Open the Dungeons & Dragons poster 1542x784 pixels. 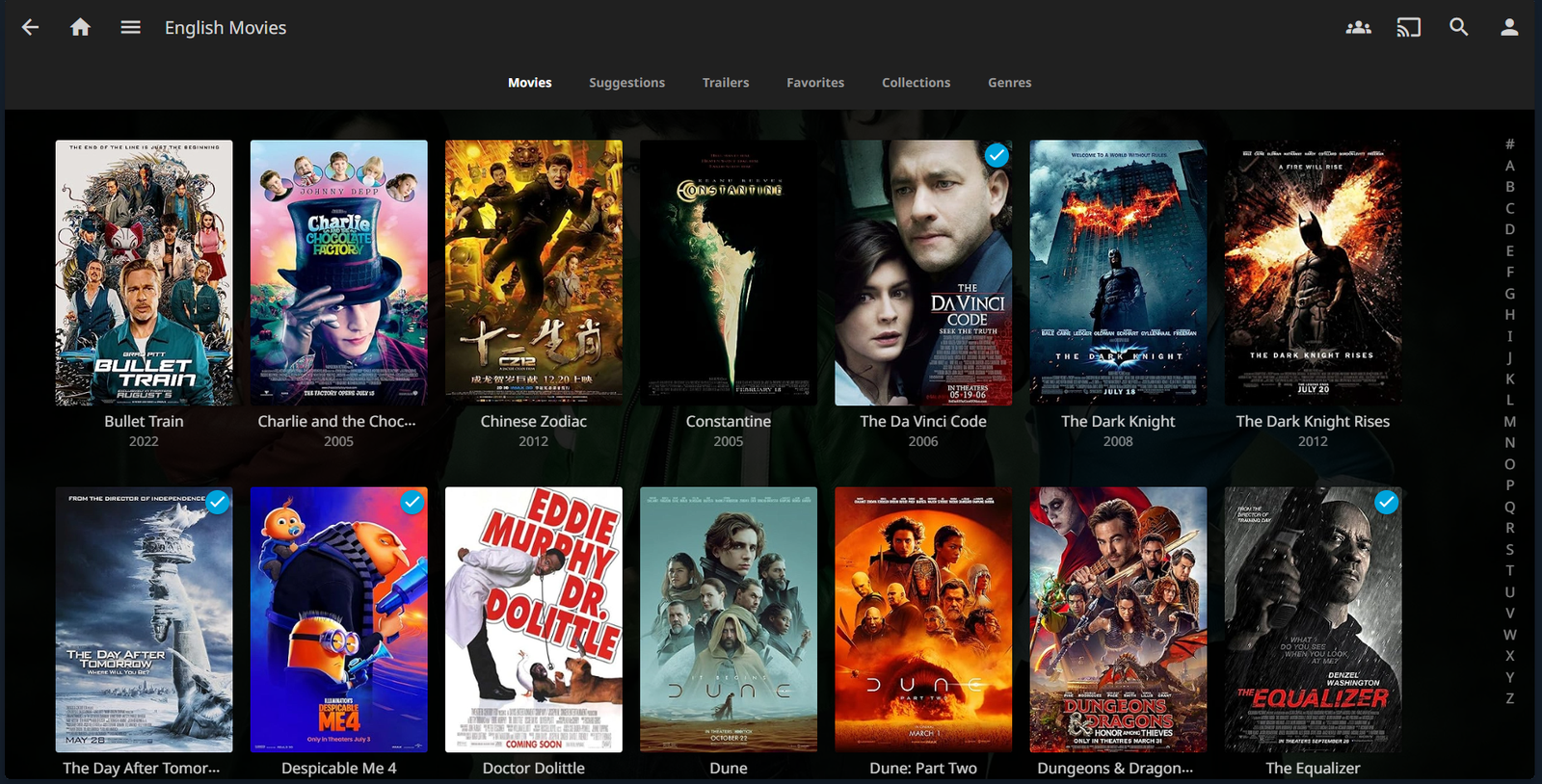1118,619
